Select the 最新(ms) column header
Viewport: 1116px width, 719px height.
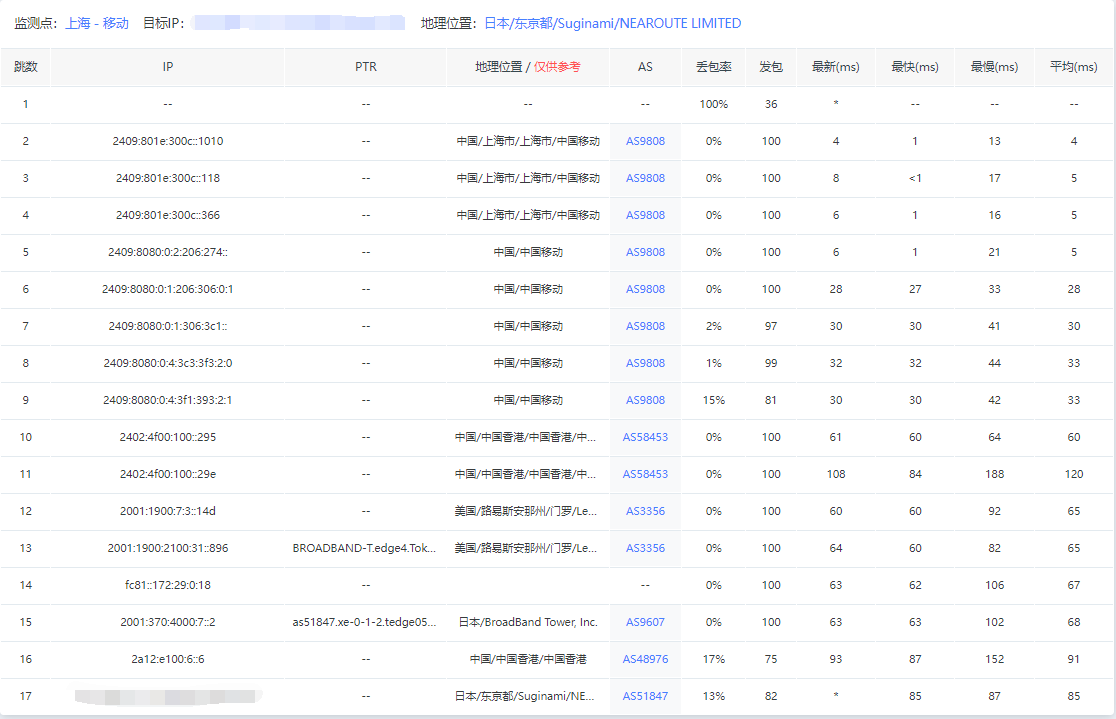(x=836, y=67)
